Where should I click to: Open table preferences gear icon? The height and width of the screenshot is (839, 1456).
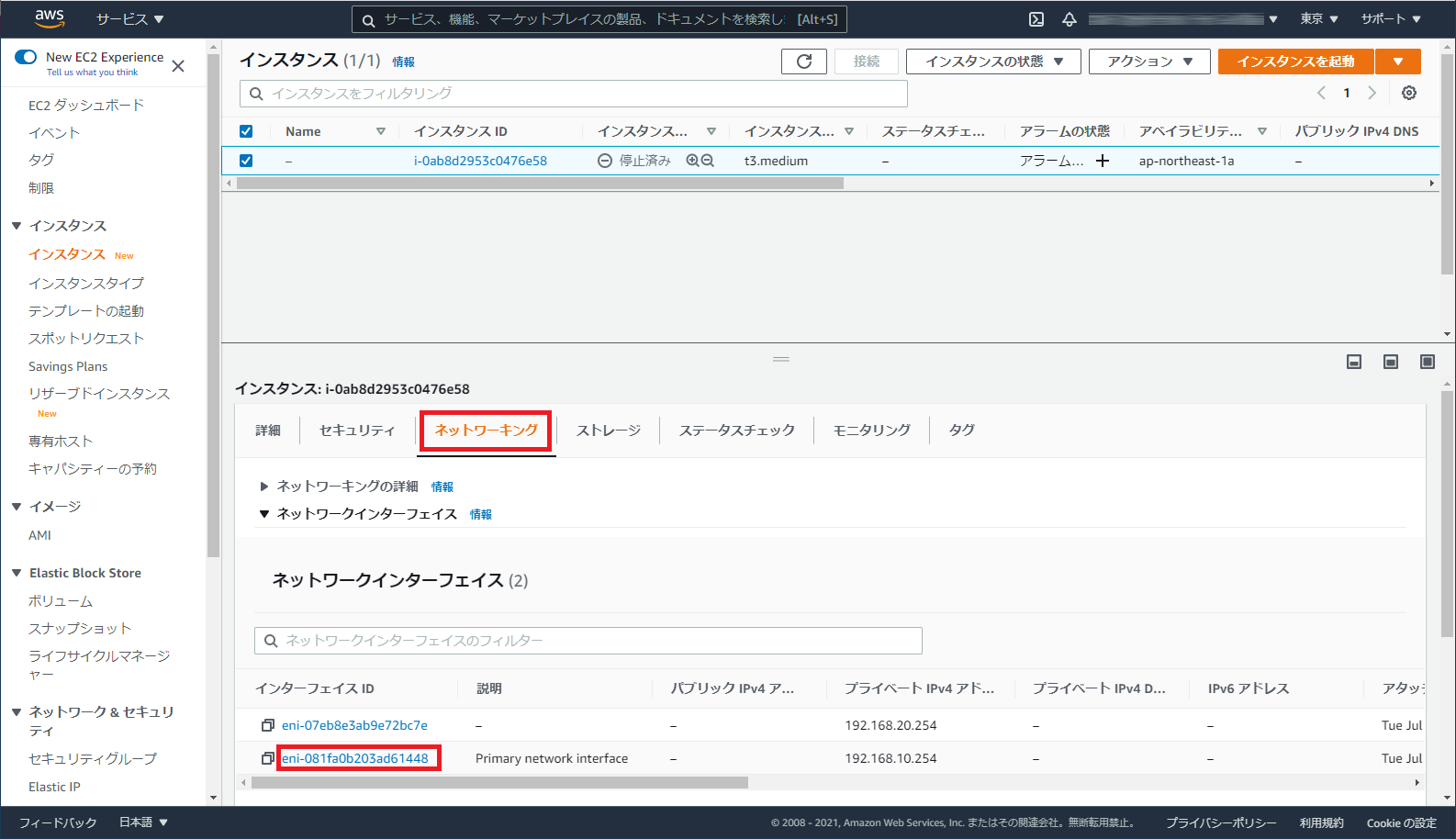click(1409, 93)
